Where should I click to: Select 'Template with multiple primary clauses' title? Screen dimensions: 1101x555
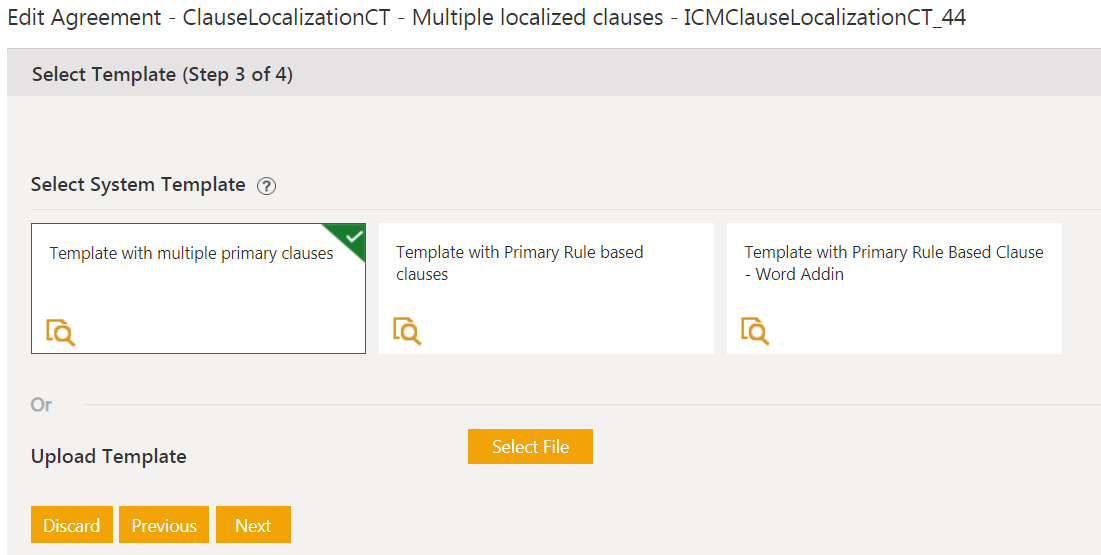click(x=191, y=254)
